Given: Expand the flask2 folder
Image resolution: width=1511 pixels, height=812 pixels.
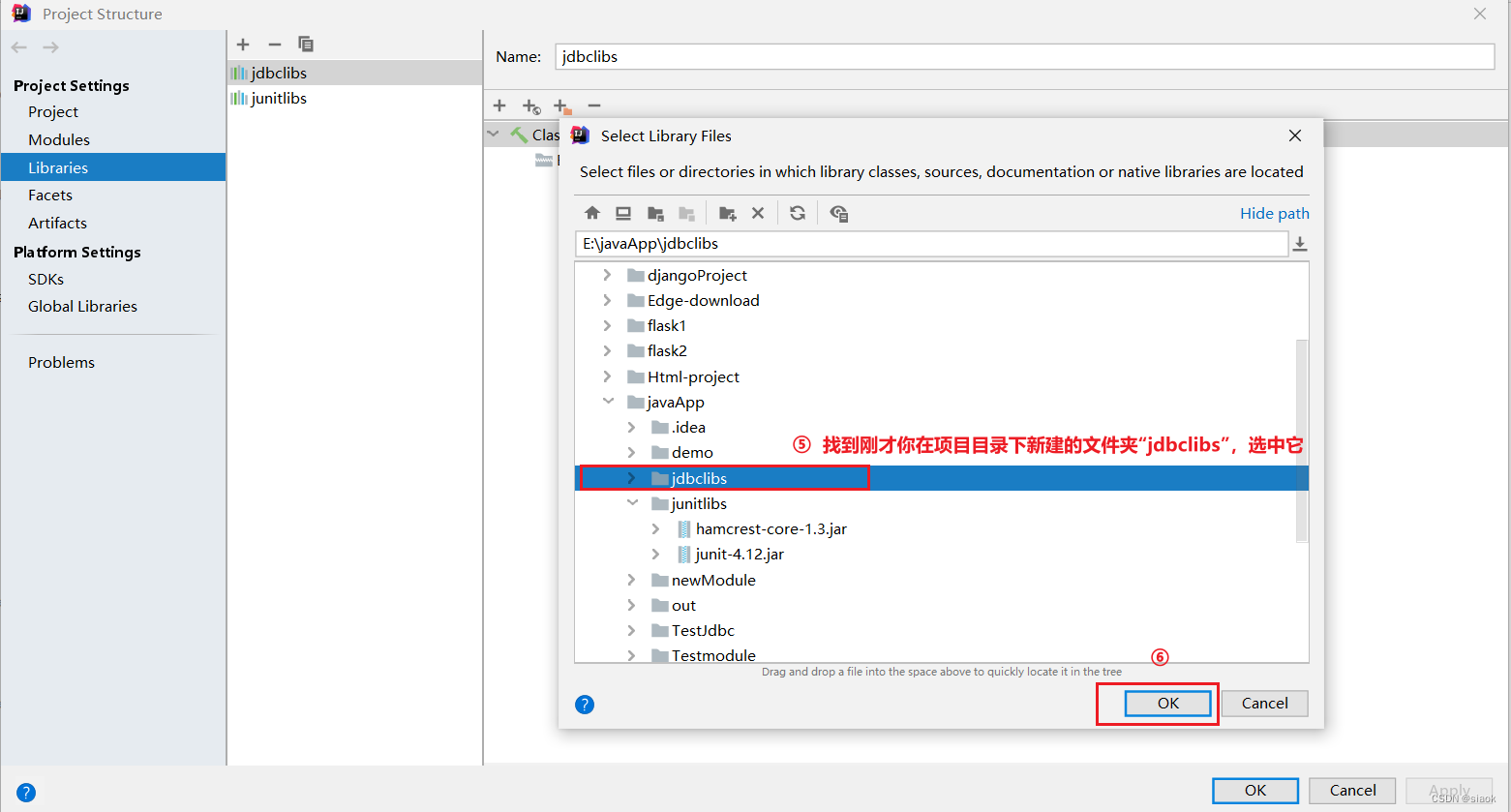Looking at the screenshot, I should click(607, 350).
